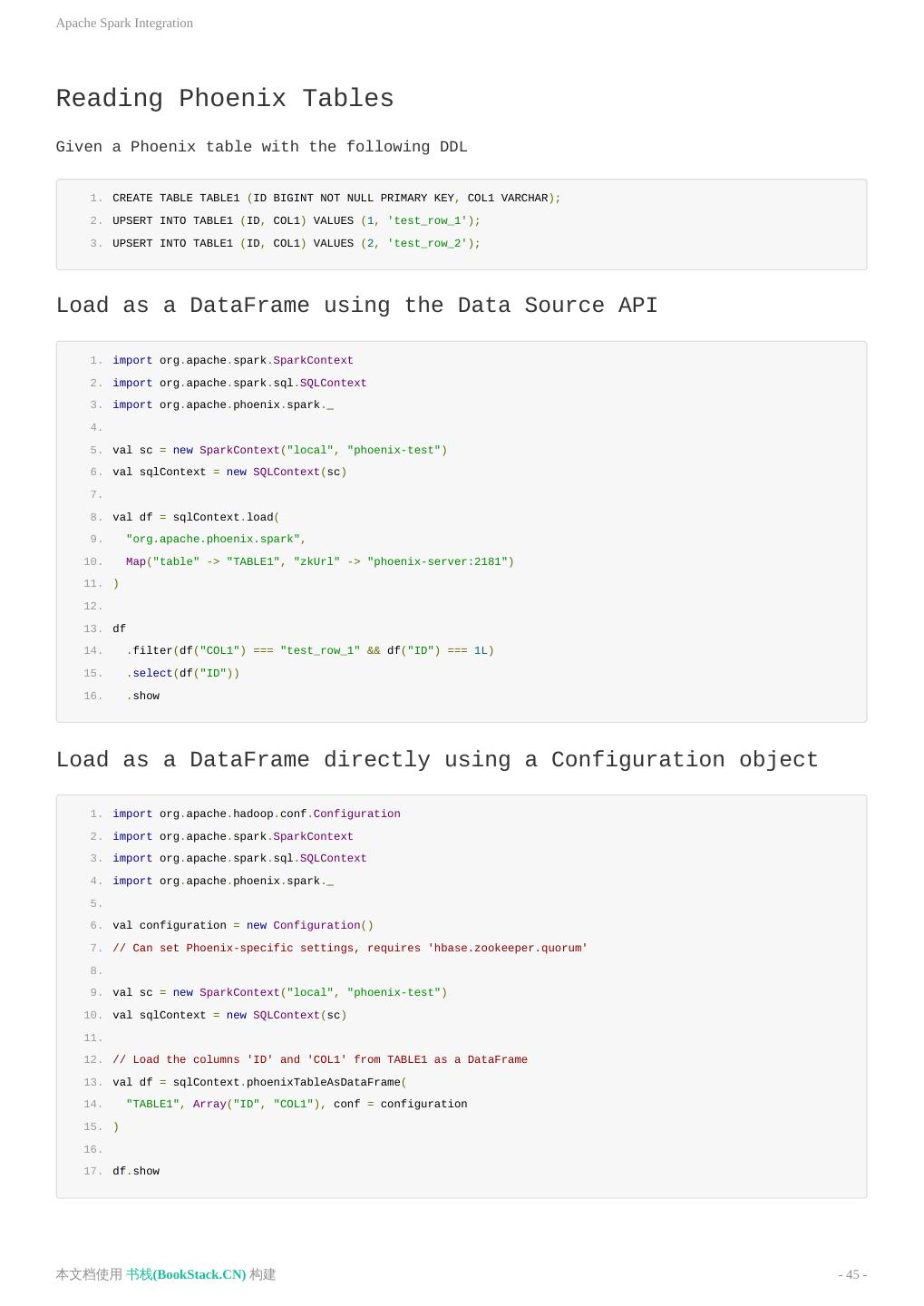Click the sqlContext.load( code line
The width and height of the screenshot is (924, 1306).
tap(196, 517)
